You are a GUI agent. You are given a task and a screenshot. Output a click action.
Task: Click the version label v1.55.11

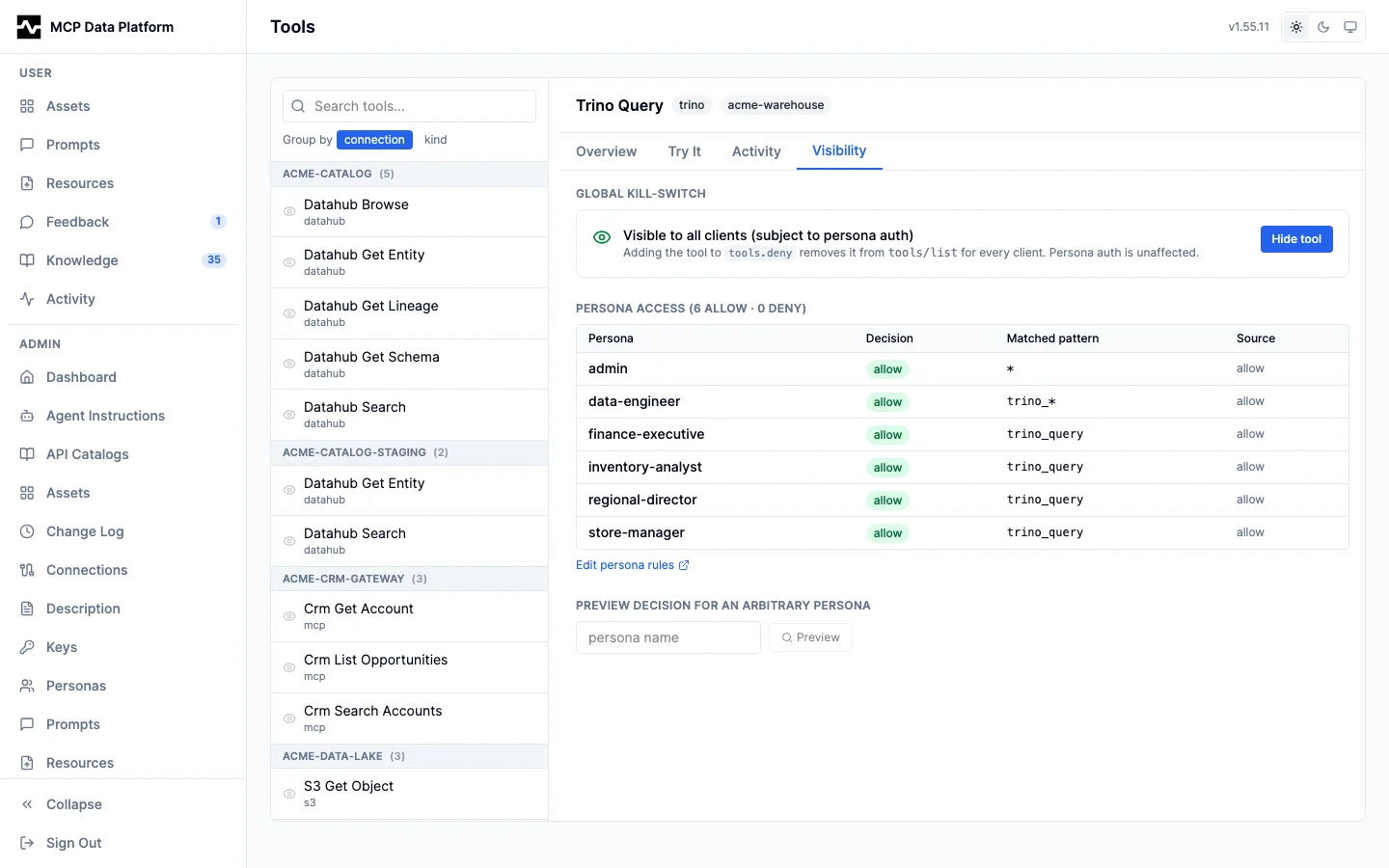click(x=1248, y=27)
